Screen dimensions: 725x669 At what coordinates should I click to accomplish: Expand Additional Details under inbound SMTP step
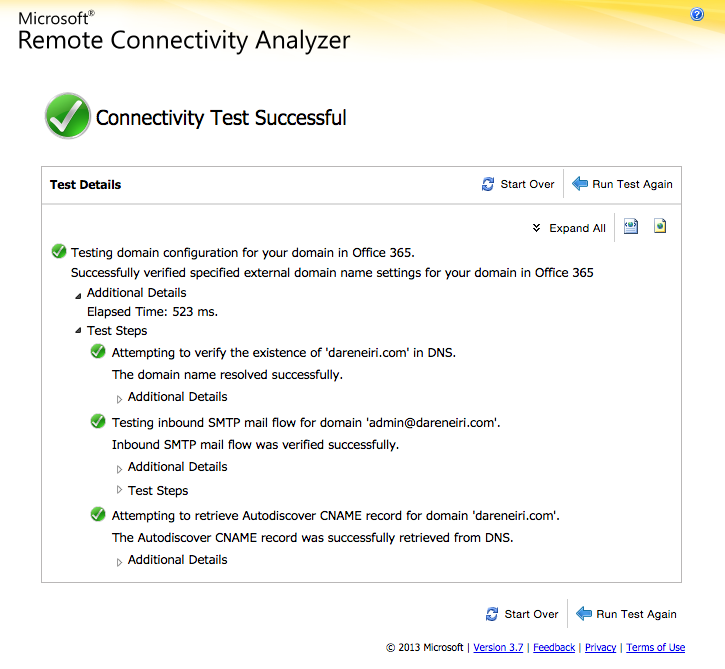click(119, 469)
